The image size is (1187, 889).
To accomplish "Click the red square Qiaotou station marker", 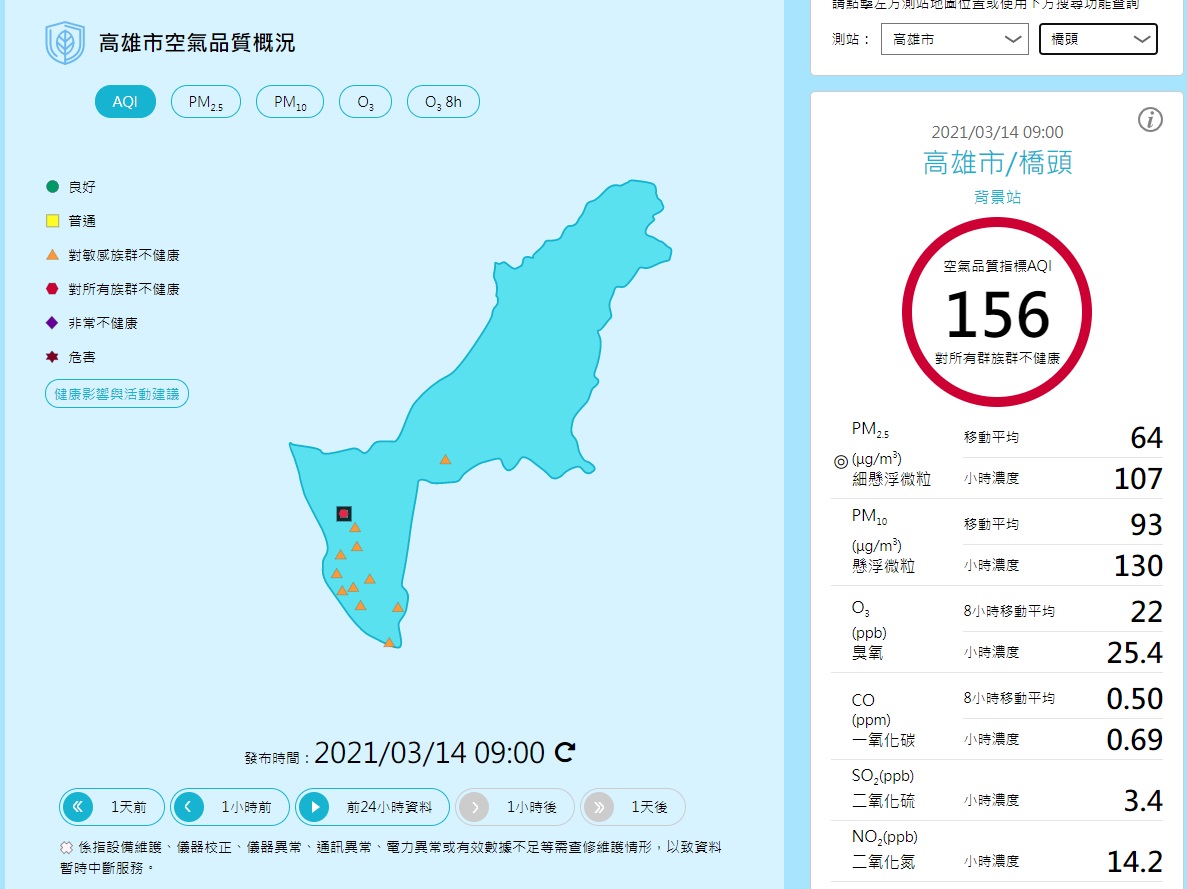I will 344,513.
